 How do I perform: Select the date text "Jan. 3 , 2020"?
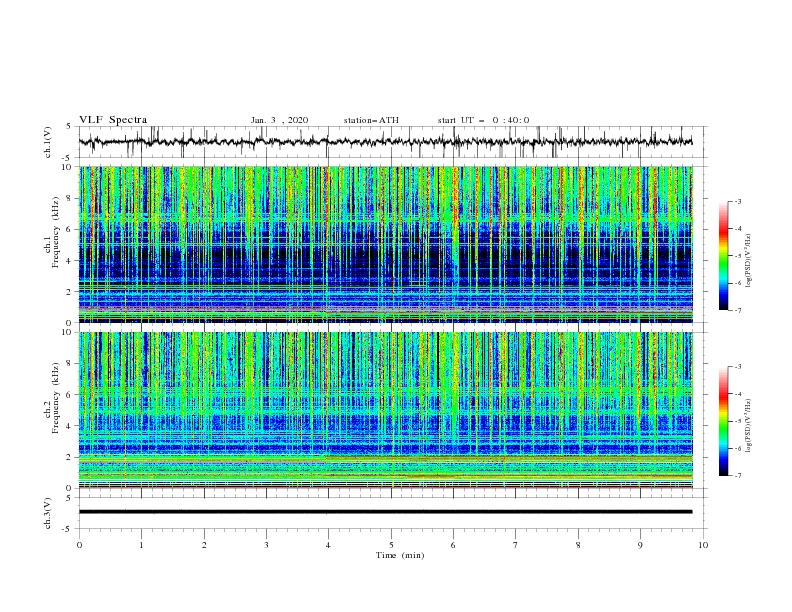[279, 120]
